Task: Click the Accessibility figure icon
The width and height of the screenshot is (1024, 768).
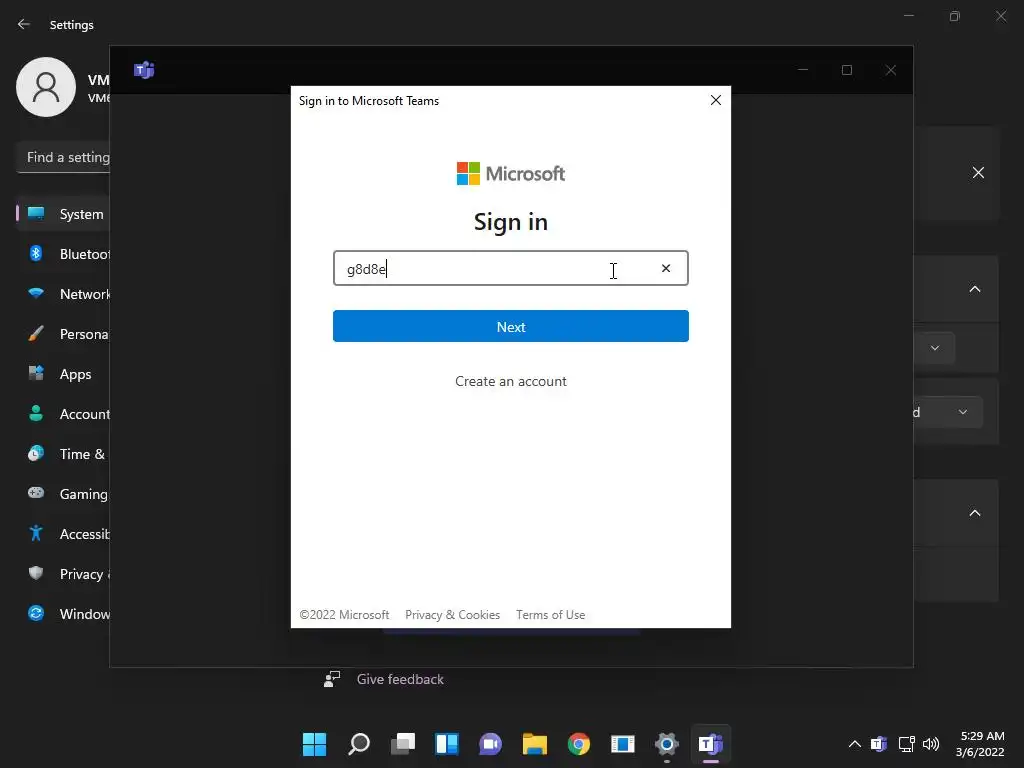Action: tap(36, 534)
